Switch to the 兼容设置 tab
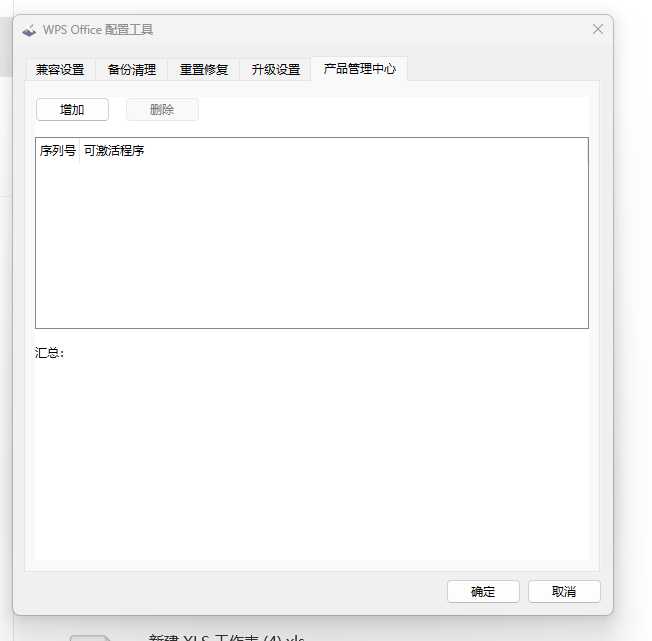652x641 pixels. click(x=60, y=69)
